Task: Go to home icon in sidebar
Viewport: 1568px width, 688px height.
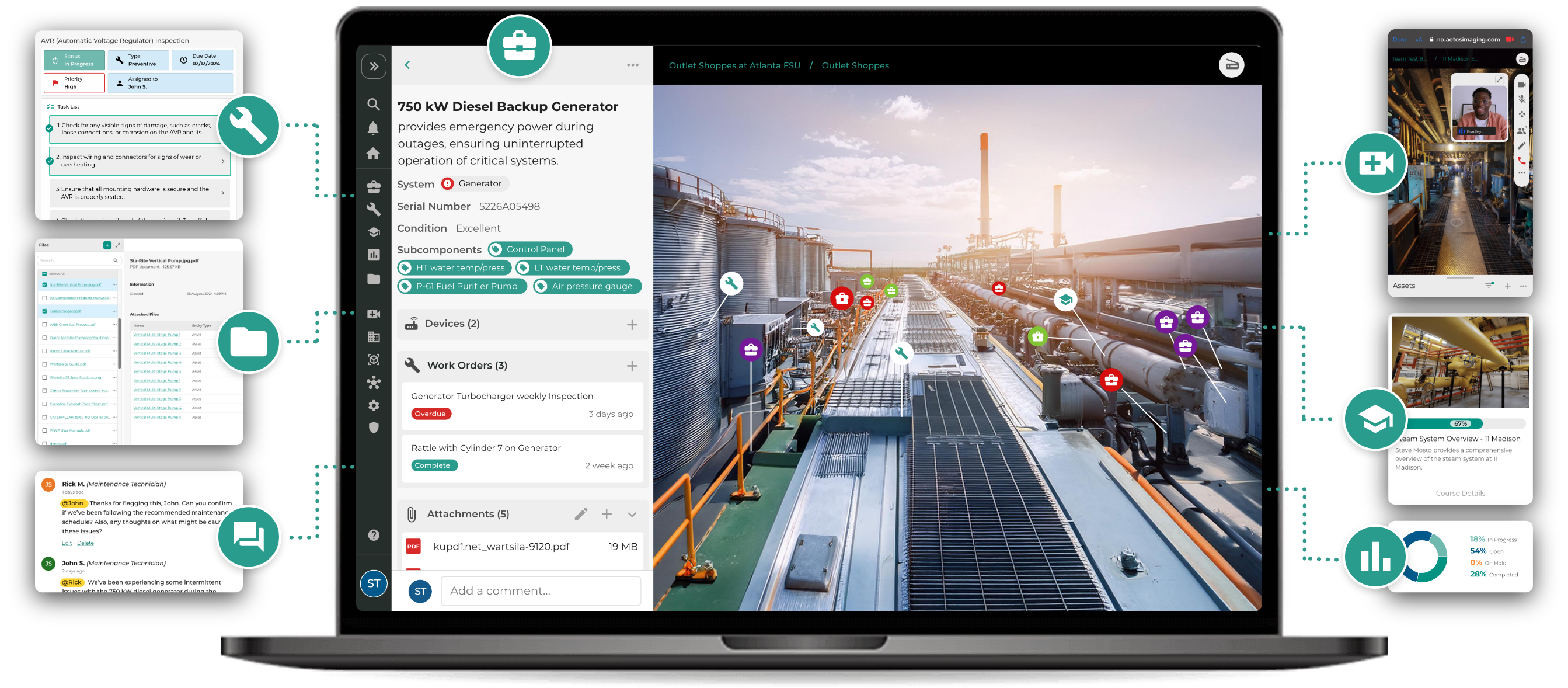Action: [373, 154]
